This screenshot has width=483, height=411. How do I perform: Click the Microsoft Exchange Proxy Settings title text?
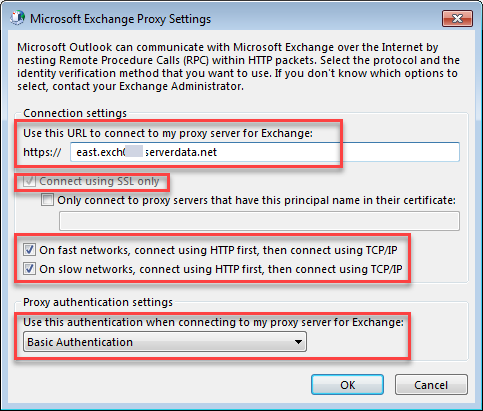click(x=120, y=19)
